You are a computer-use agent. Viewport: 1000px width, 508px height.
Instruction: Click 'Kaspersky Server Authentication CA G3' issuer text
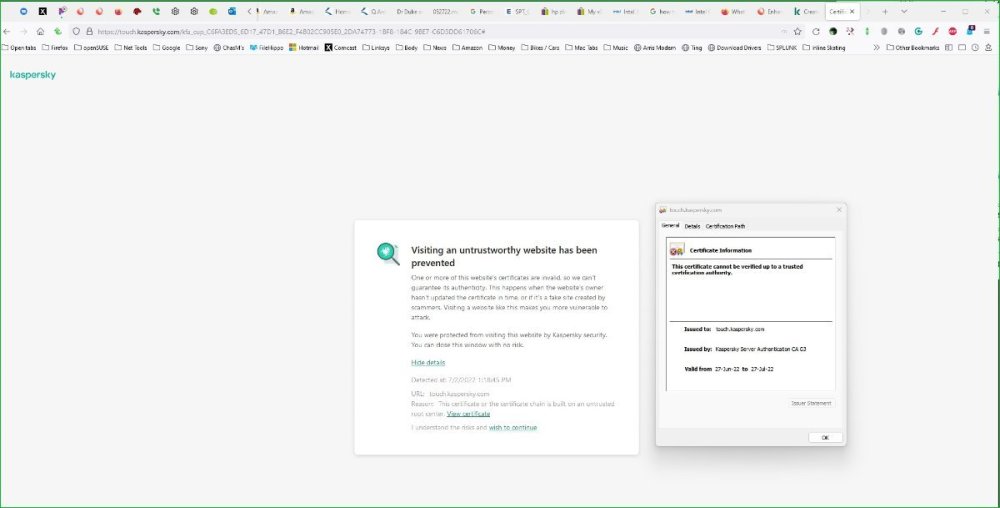point(761,349)
